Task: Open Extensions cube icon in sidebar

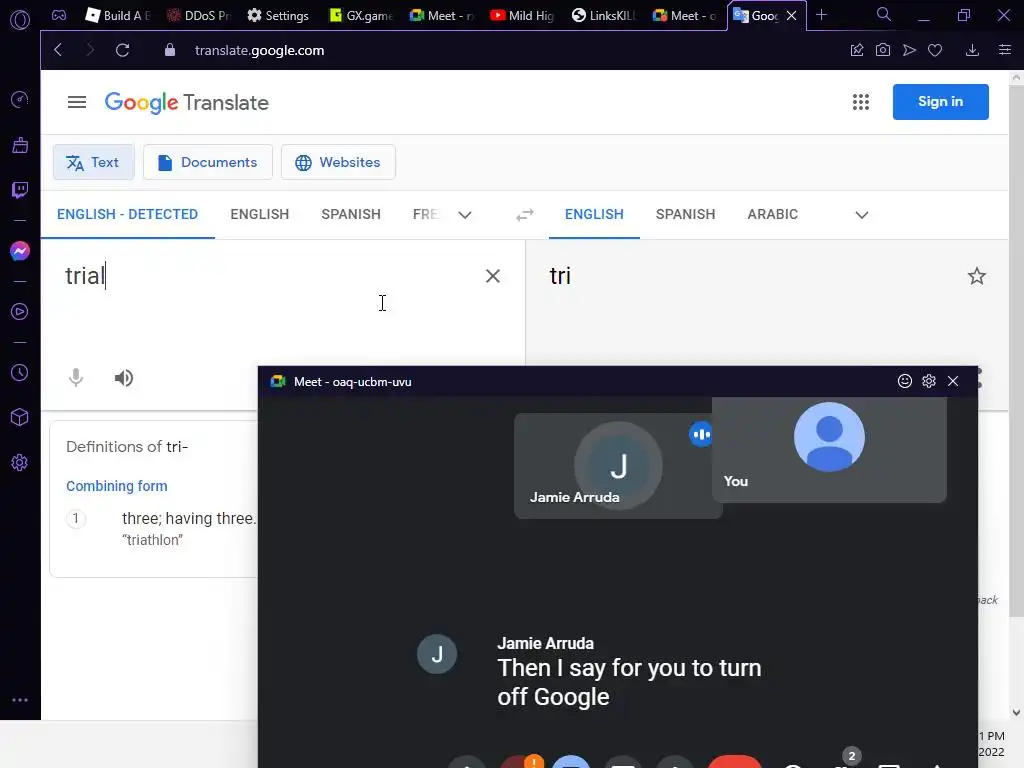Action: point(20,417)
